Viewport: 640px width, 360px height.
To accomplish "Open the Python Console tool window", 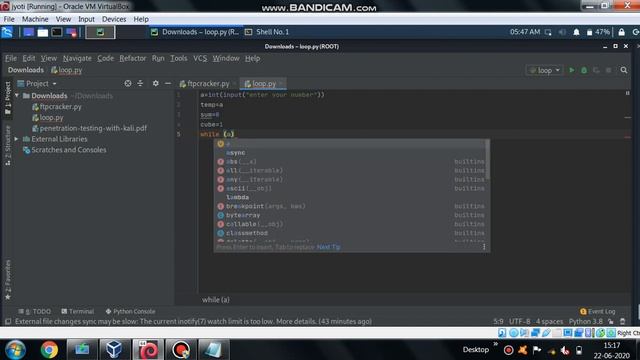I will click(130, 311).
